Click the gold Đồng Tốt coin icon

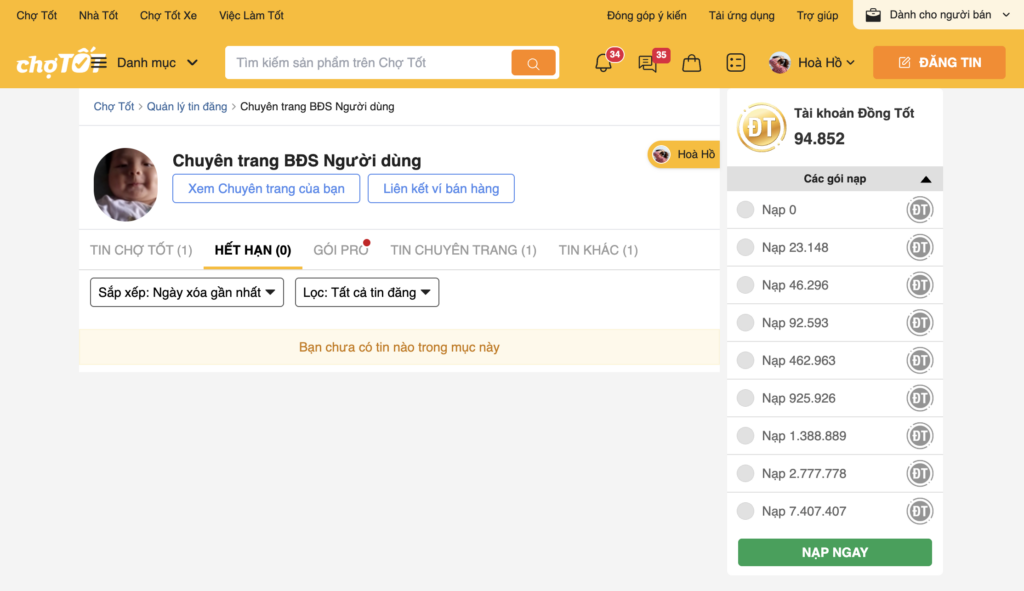[761, 127]
